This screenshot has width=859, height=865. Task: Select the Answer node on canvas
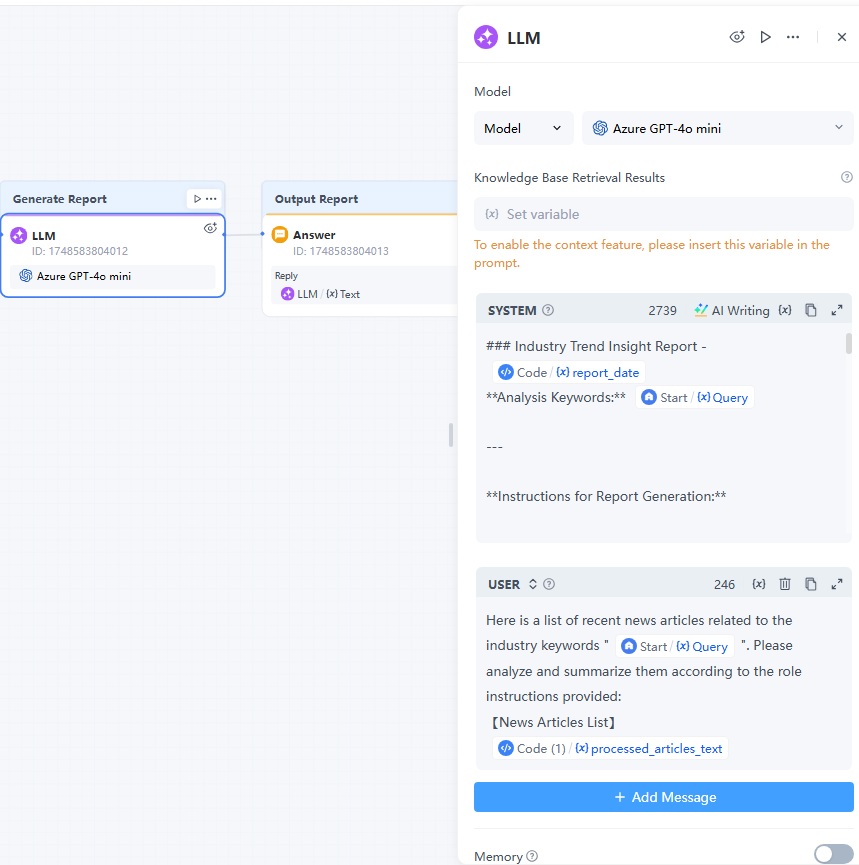pyautogui.click(x=361, y=265)
